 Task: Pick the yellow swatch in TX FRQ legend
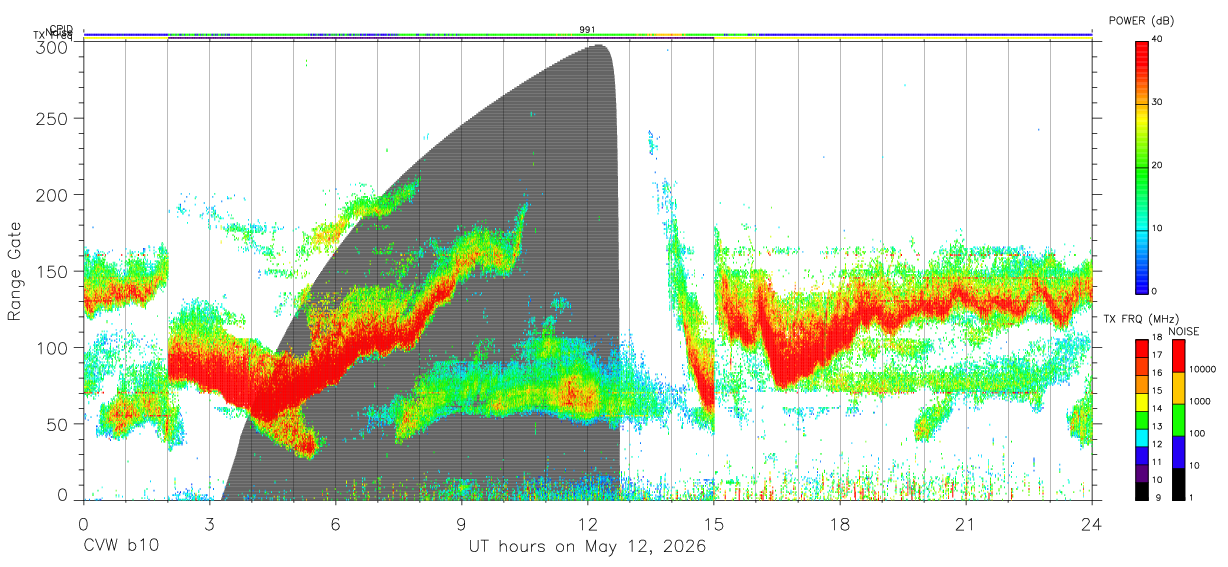[1142, 402]
